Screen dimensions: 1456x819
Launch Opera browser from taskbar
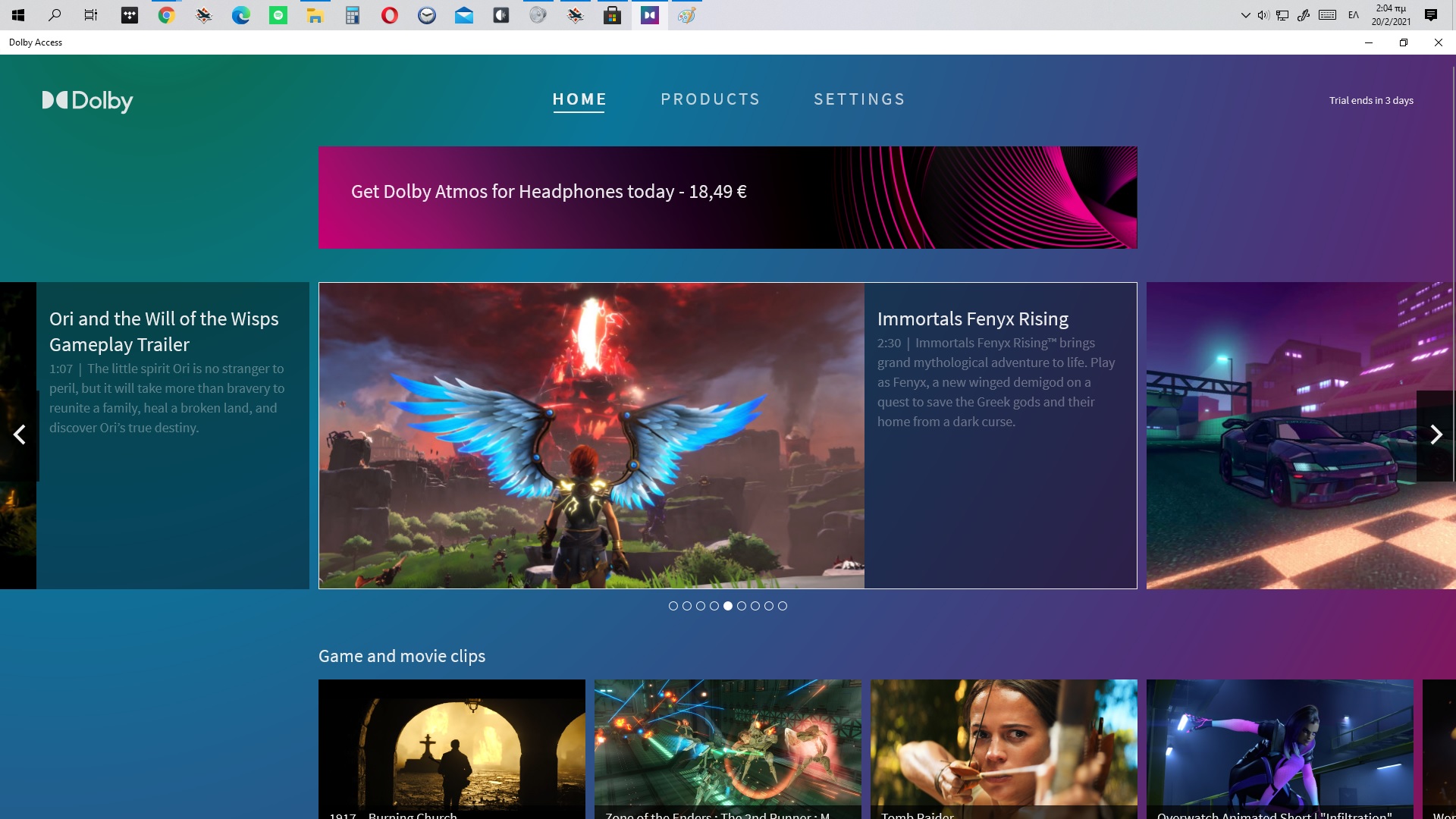pyautogui.click(x=389, y=15)
